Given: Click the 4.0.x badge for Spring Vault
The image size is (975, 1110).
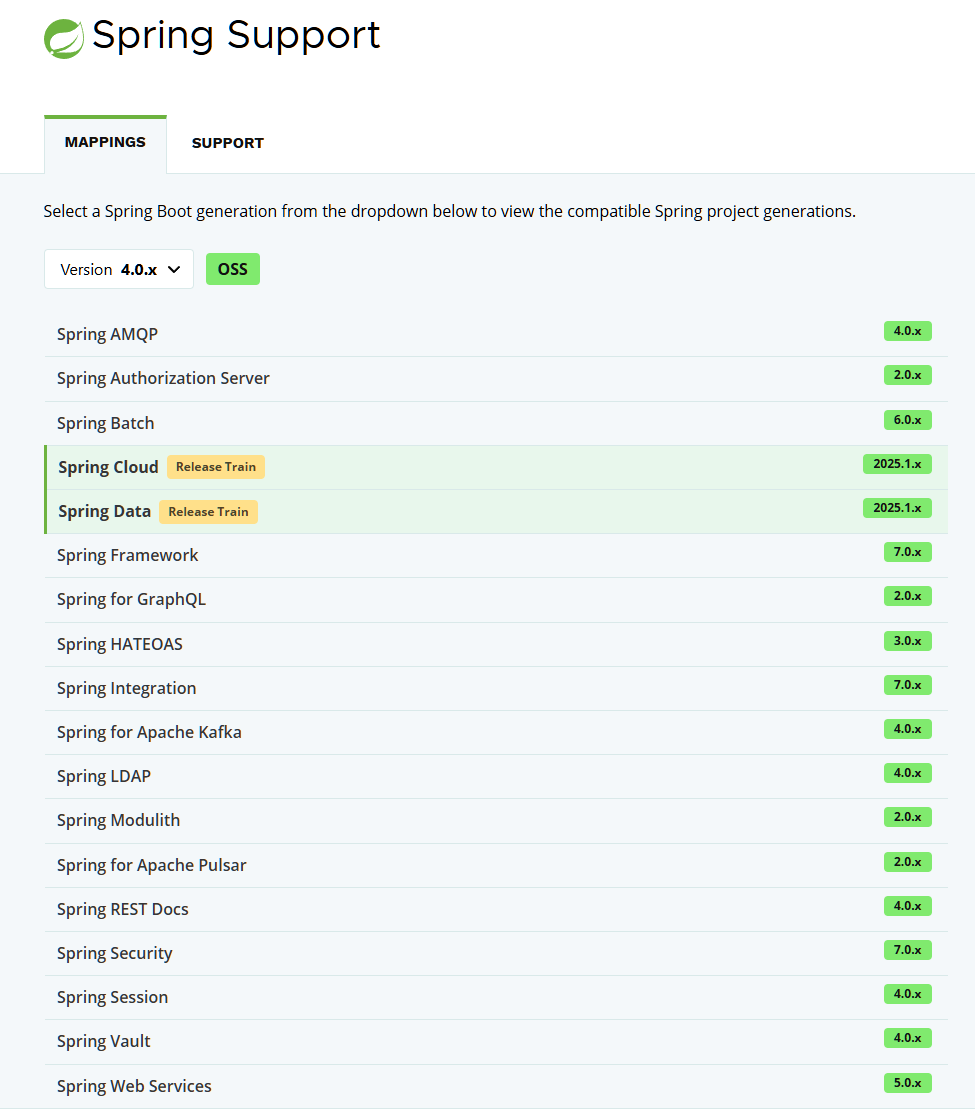Looking at the screenshot, I should [907, 1037].
